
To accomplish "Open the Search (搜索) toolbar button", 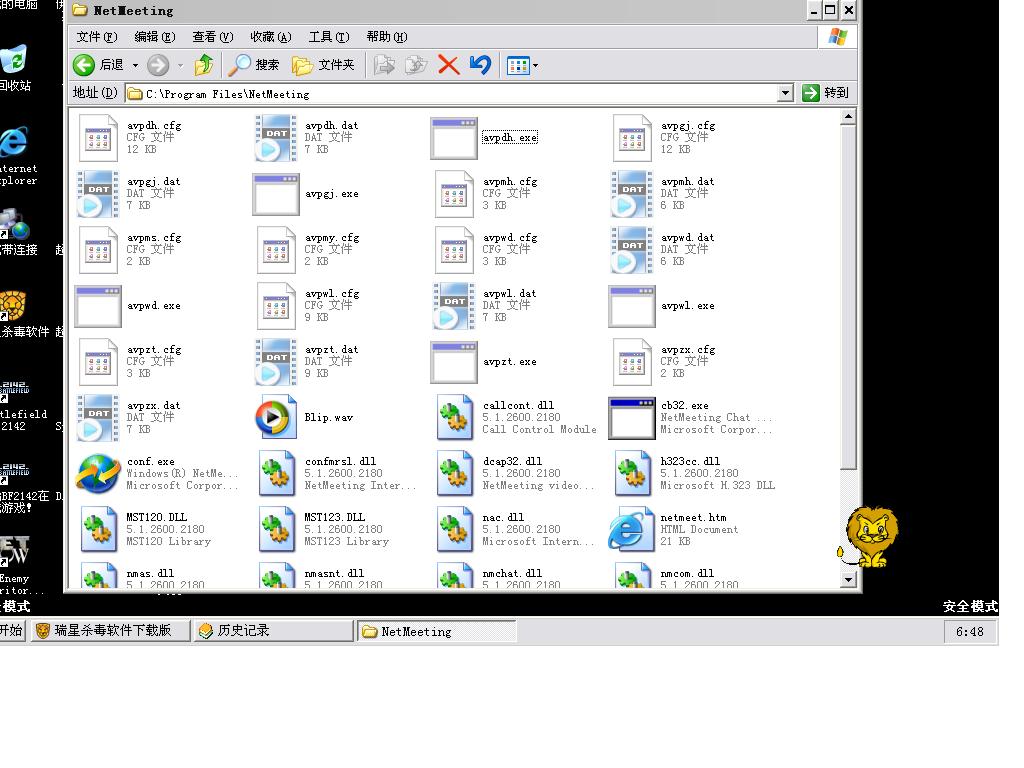I will [x=253, y=65].
